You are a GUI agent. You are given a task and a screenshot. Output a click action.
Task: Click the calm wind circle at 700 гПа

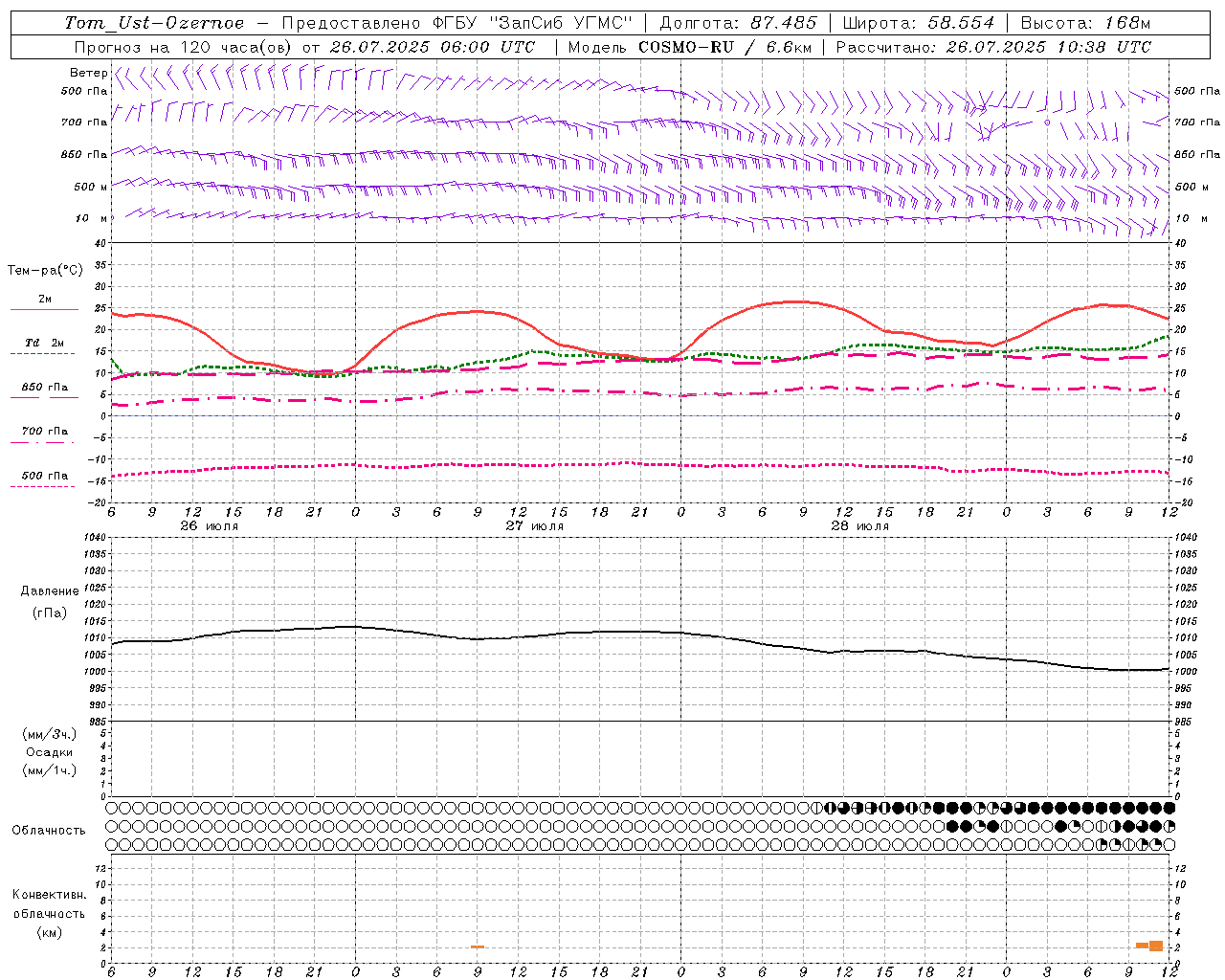click(x=1047, y=122)
